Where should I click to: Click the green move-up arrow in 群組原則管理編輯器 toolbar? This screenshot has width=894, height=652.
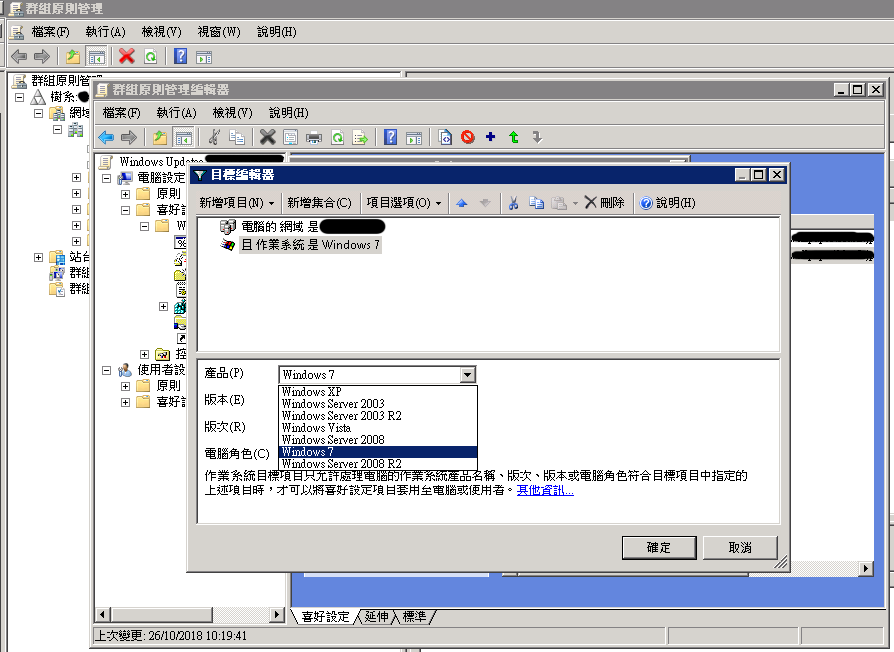pos(514,137)
